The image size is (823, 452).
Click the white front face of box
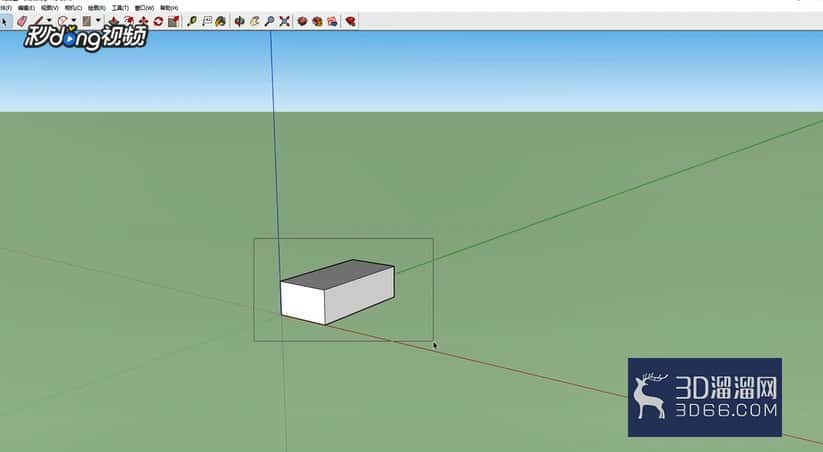coord(303,303)
